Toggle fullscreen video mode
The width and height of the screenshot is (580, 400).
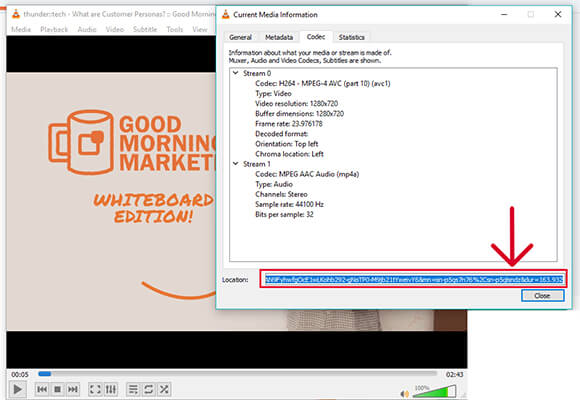tap(95, 389)
